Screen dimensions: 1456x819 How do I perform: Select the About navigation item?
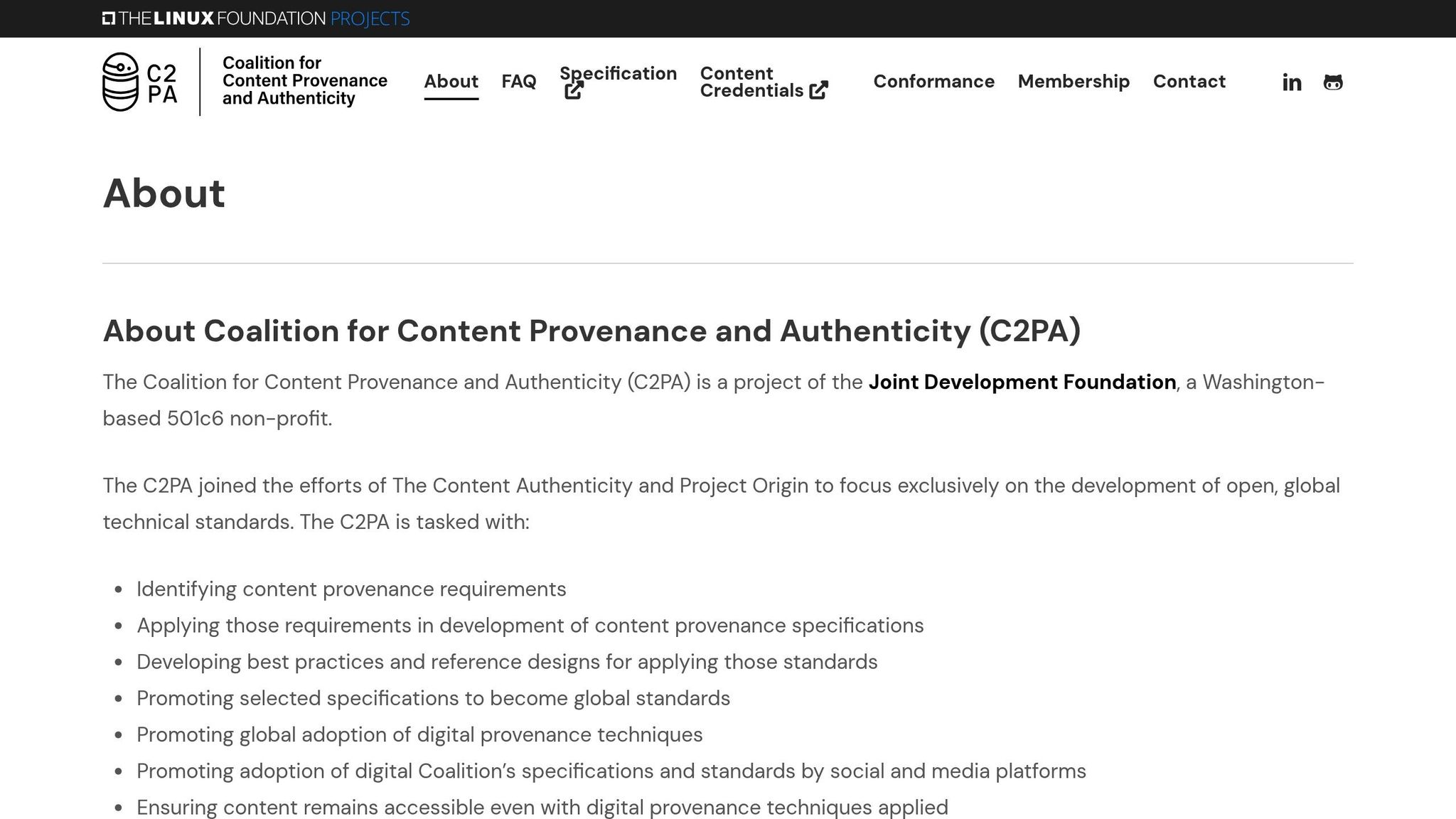click(x=451, y=82)
